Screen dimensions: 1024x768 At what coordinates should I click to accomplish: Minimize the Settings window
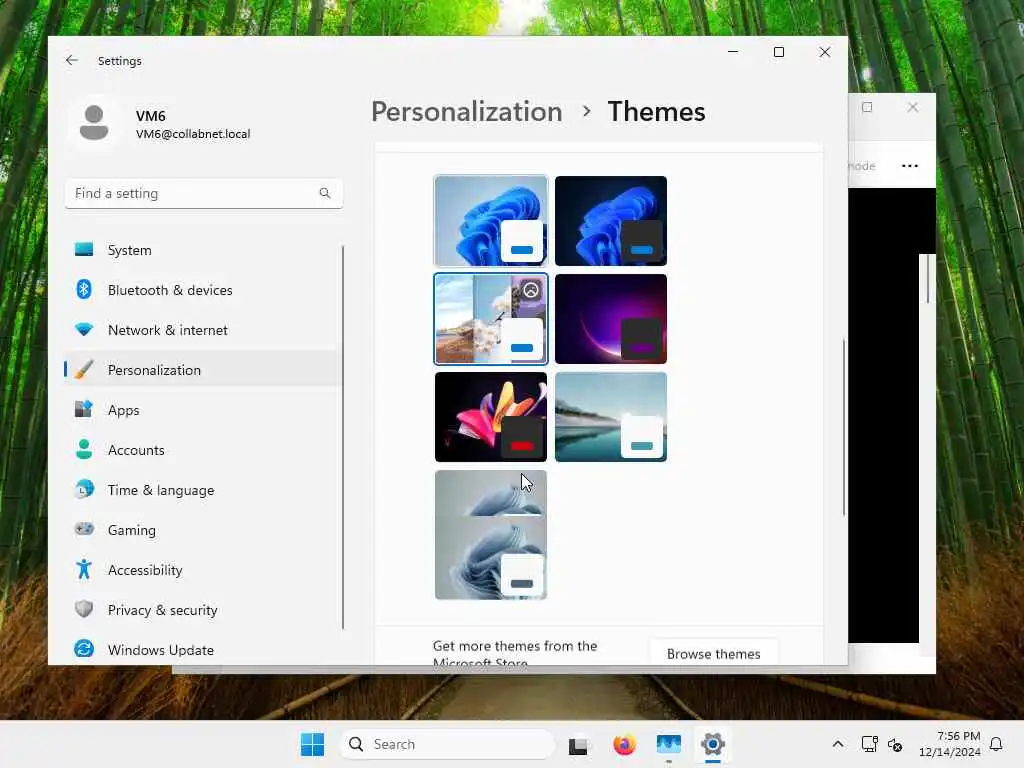[733, 52]
